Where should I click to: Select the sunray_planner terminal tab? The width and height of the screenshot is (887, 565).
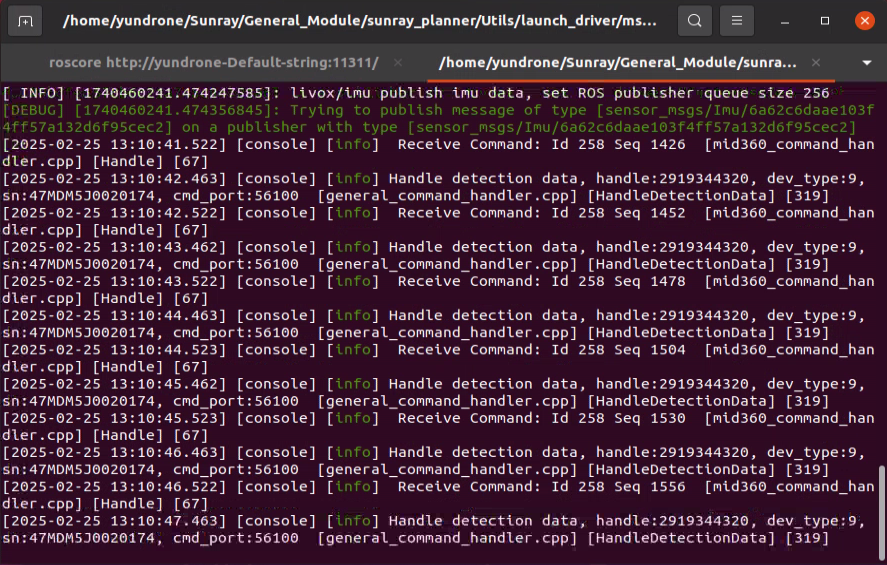[x=617, y=62]
